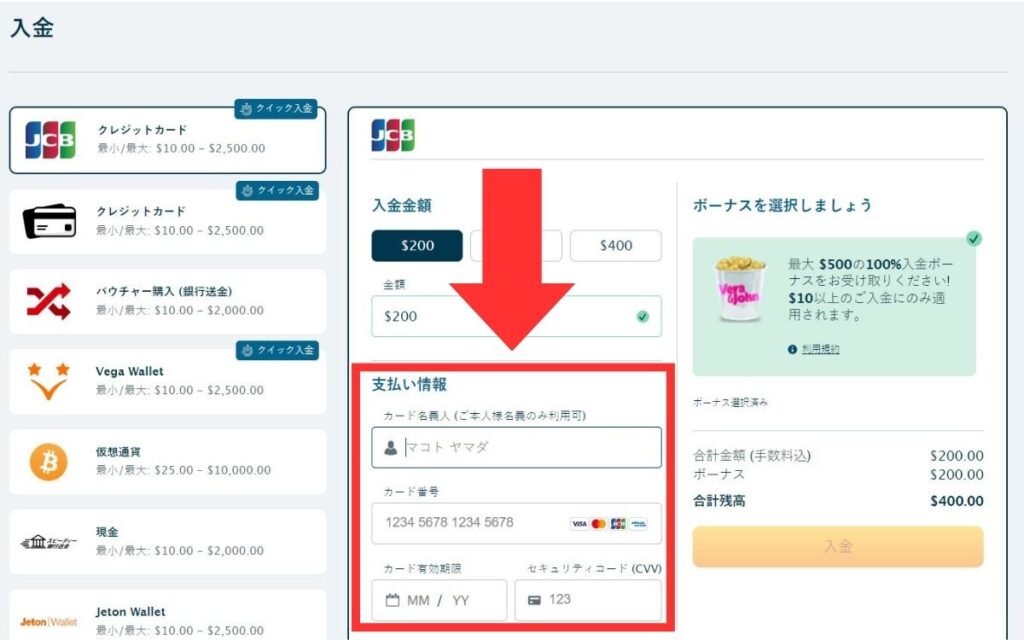
Task: Select the Bitcoin cryptocurrency deposit icon
Action: [x=49, y=461]
